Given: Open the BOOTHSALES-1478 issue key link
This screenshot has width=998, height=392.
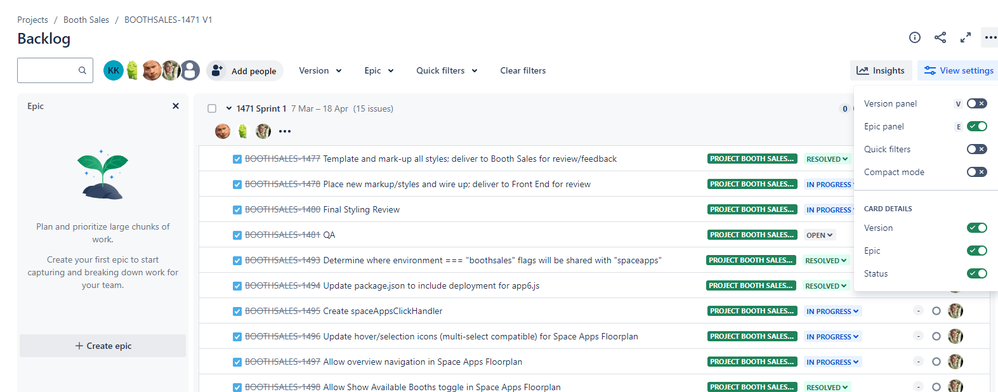Looking at the screenshot, I should (283, 185).
